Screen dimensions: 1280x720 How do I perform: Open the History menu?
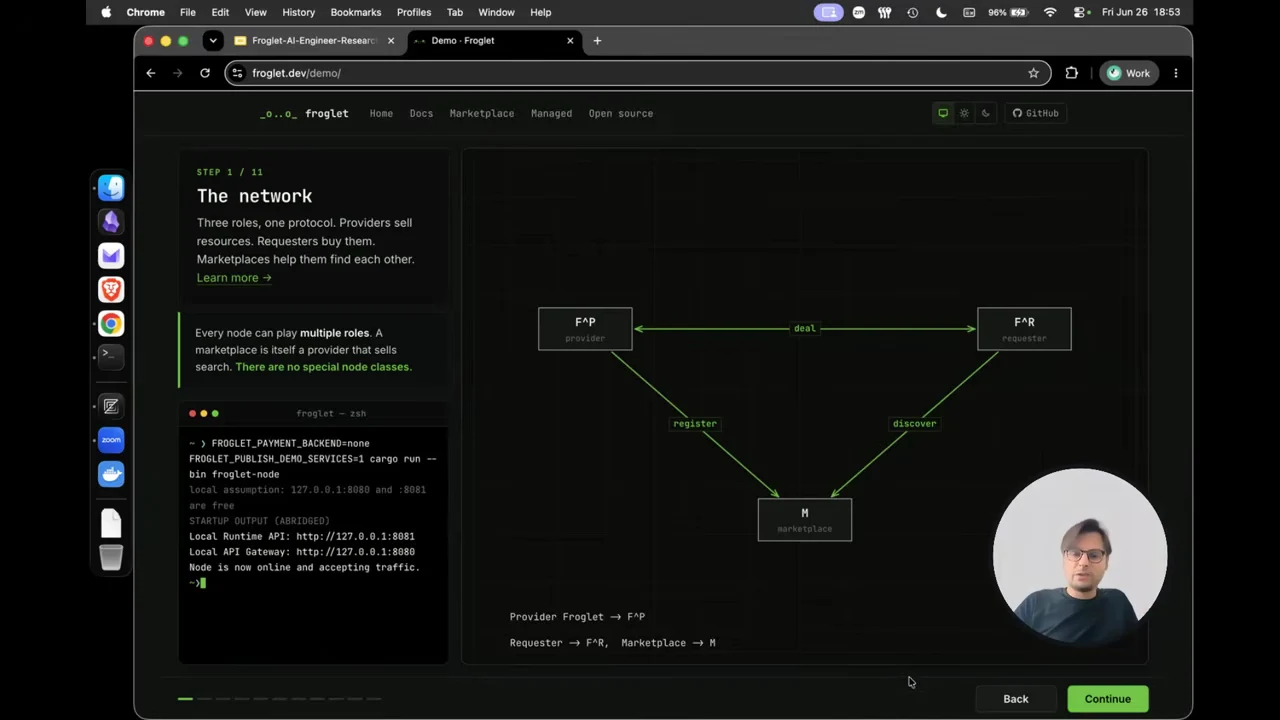298,12
